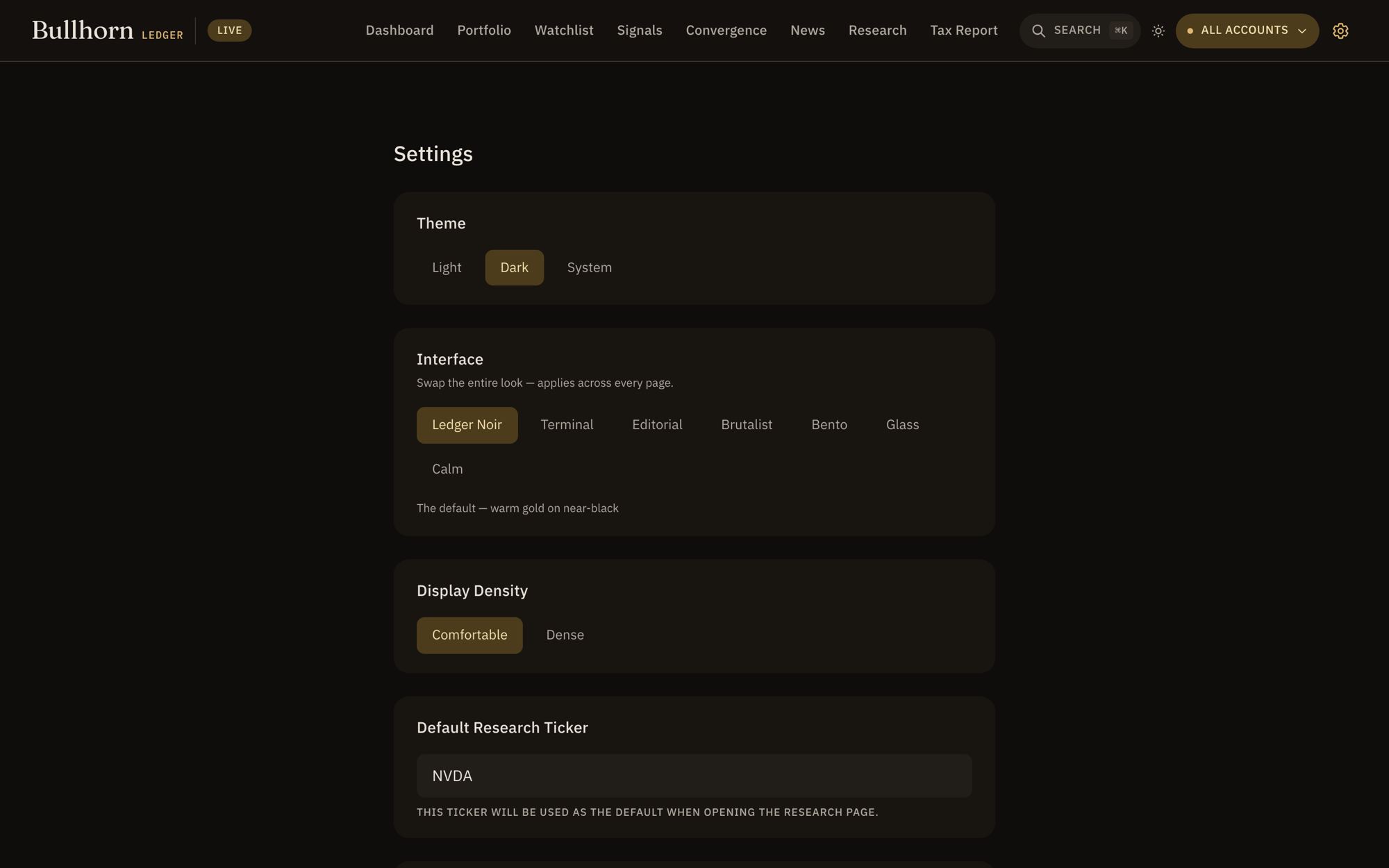Click the 'The default — warm gold on near-black' text
The width and height of the screenshot is (1389, 868).
pos(517,508)
